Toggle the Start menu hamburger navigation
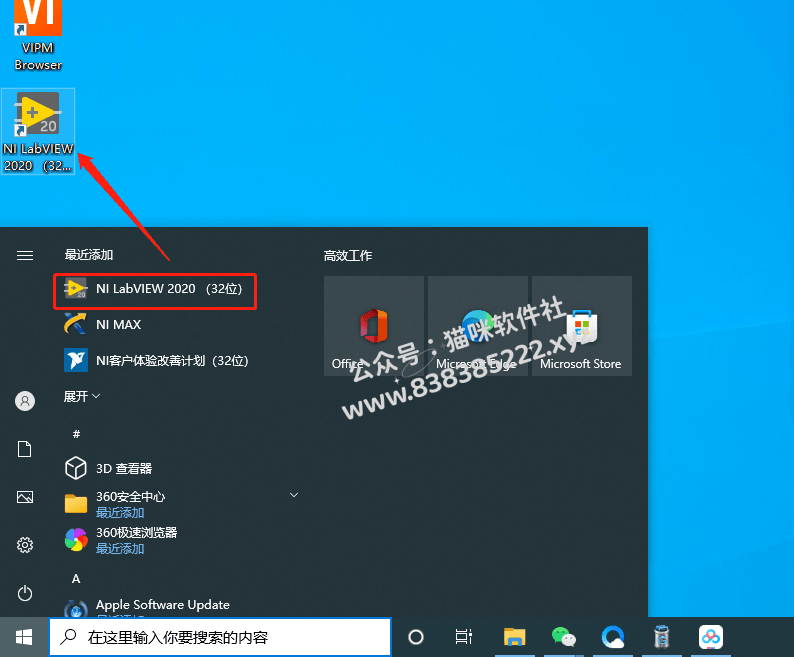This screenshot has width=794, height=657. (x=25, y=255)
